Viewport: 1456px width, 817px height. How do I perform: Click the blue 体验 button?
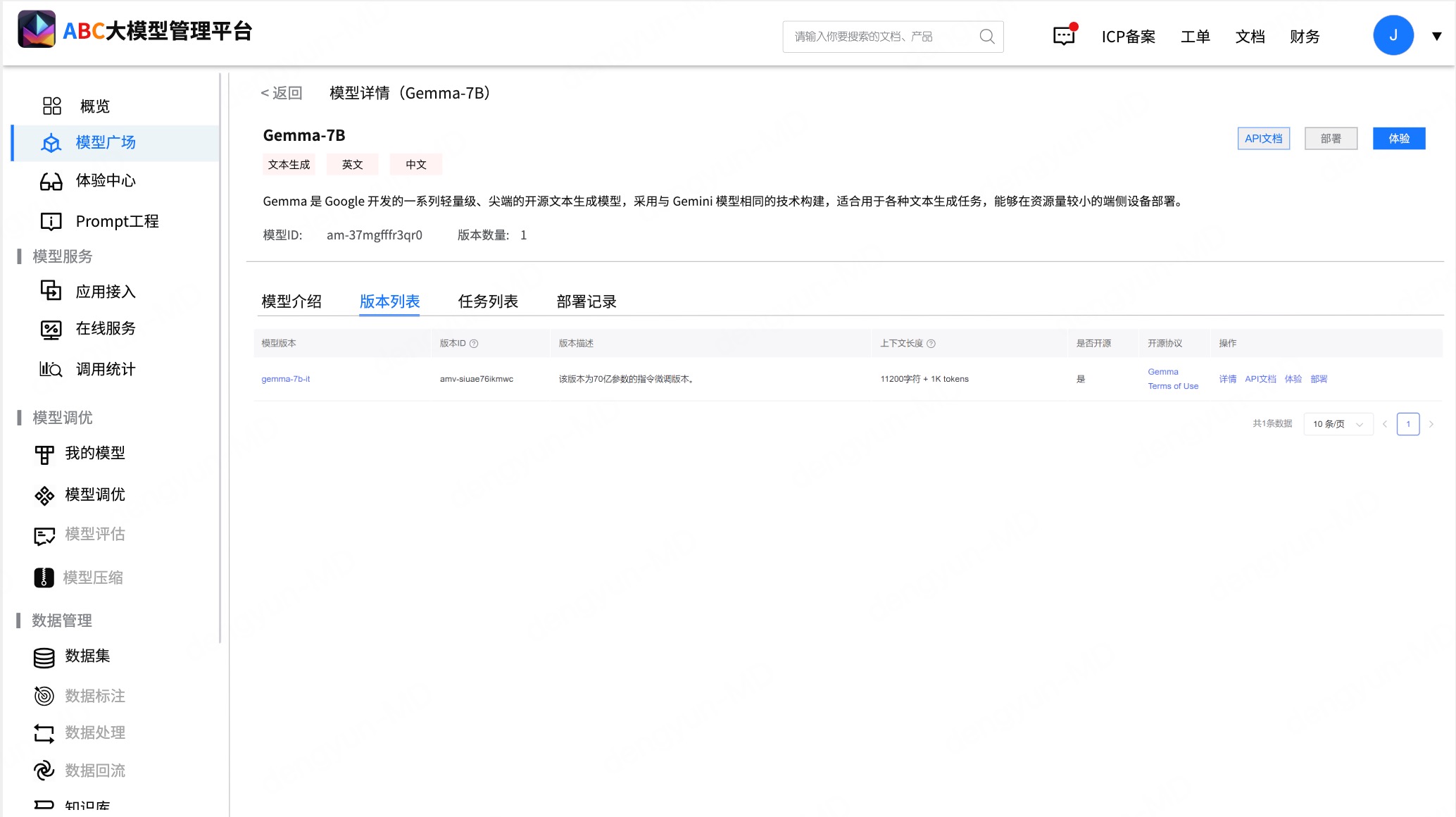point(1399,139)
